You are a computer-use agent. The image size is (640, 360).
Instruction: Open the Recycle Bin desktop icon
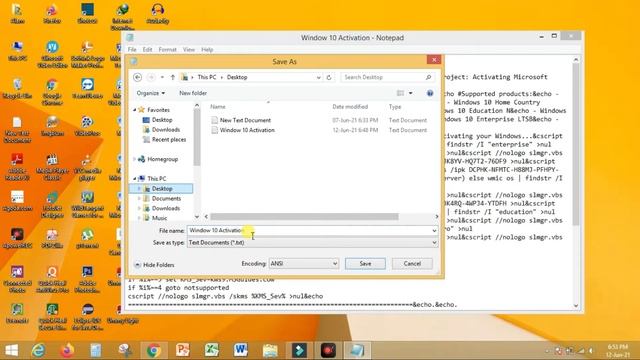coord(17,88)
